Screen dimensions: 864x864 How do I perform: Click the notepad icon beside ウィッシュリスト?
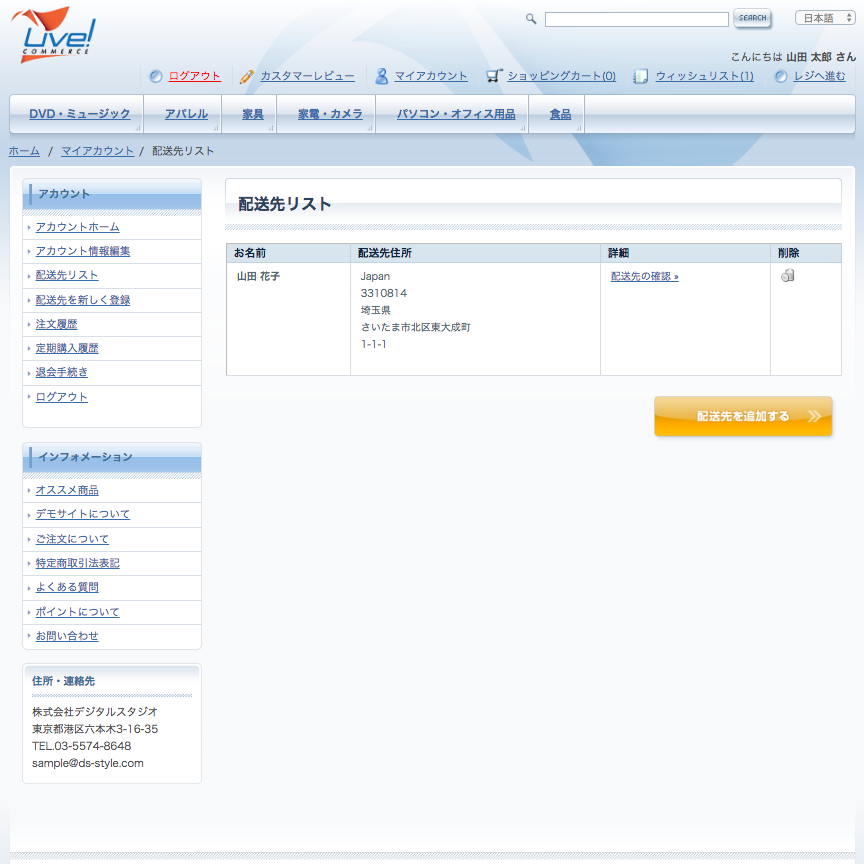click(x=641, y=76)
